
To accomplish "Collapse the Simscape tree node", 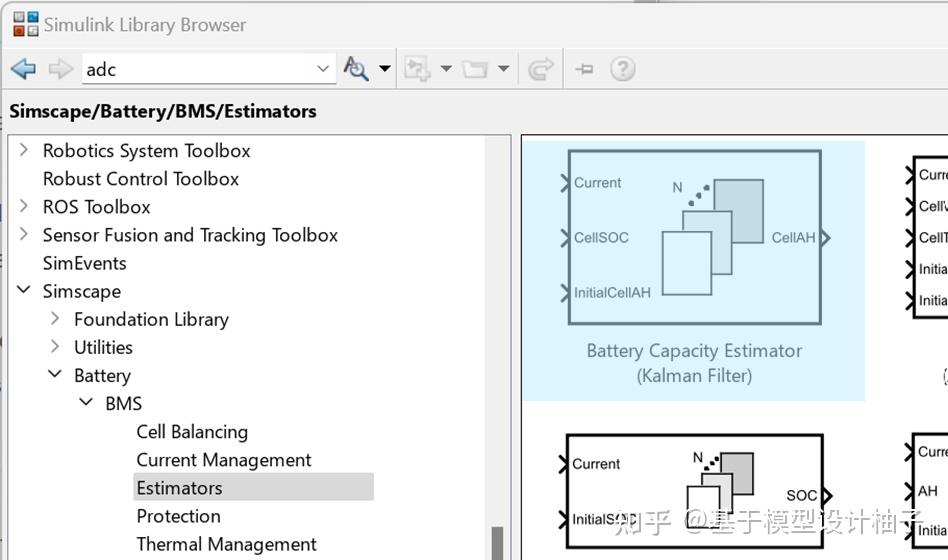I will tap(24, 290).
